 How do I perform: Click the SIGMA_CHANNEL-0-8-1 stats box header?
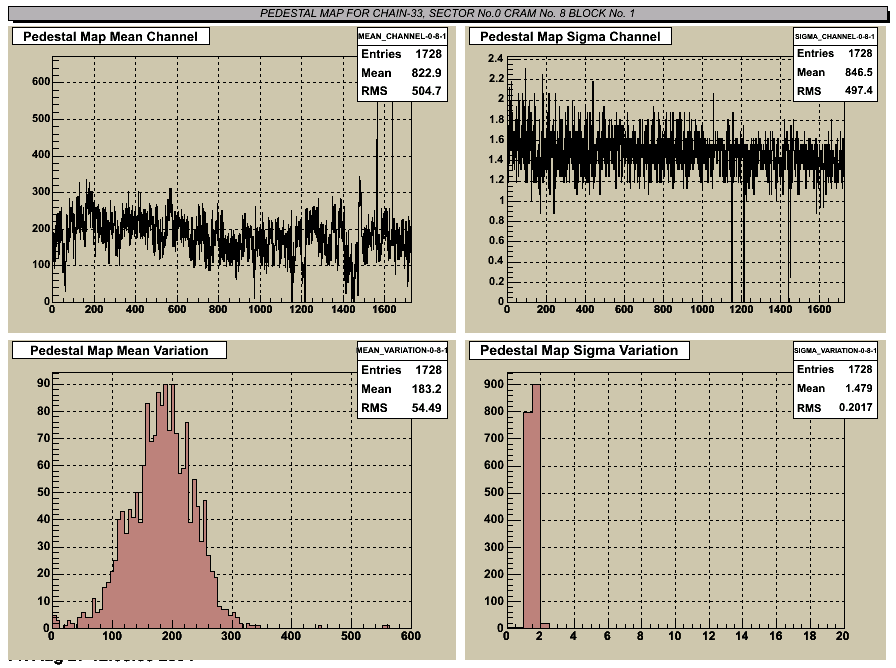point(835,36)
